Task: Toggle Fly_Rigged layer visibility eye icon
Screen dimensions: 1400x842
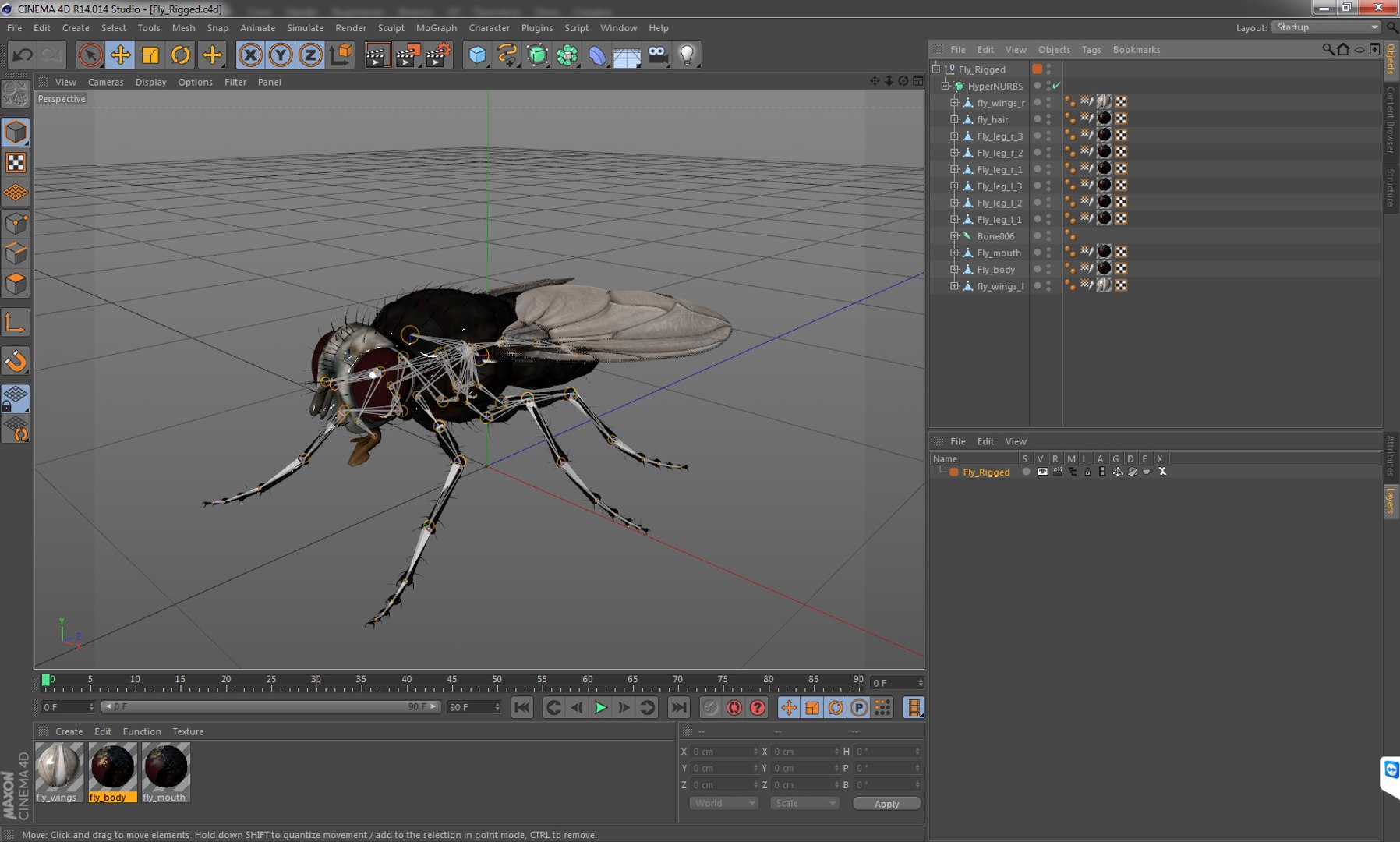Action: [1042, 472]
